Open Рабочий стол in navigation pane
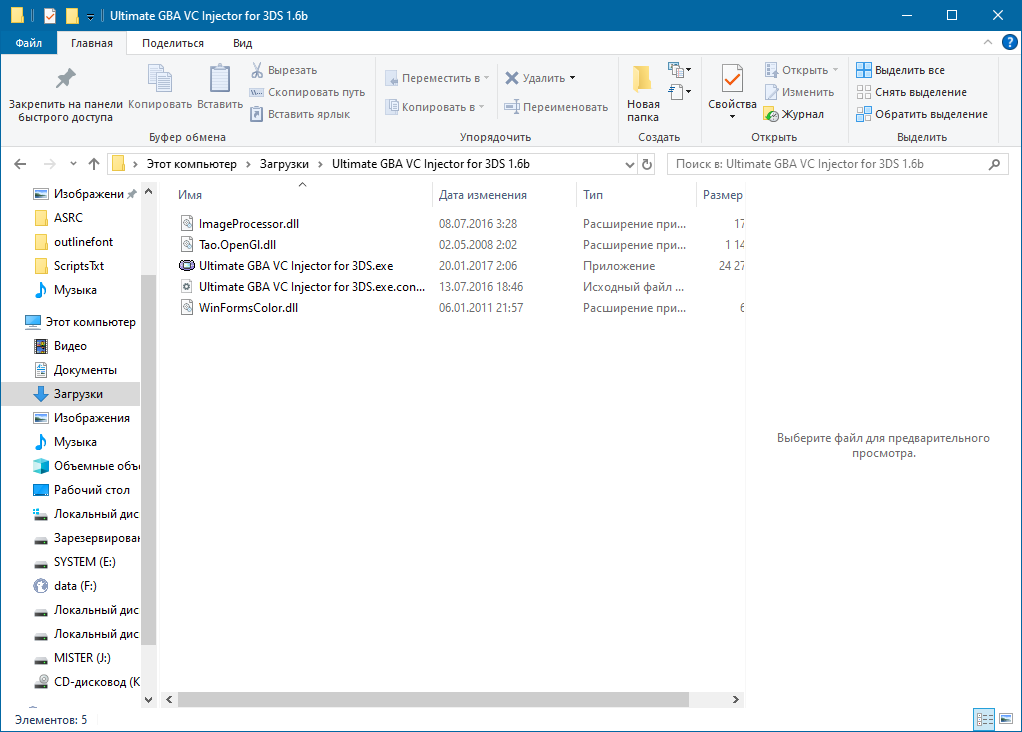This screenshot has height=732, width=1022. [x=92, y=490]
